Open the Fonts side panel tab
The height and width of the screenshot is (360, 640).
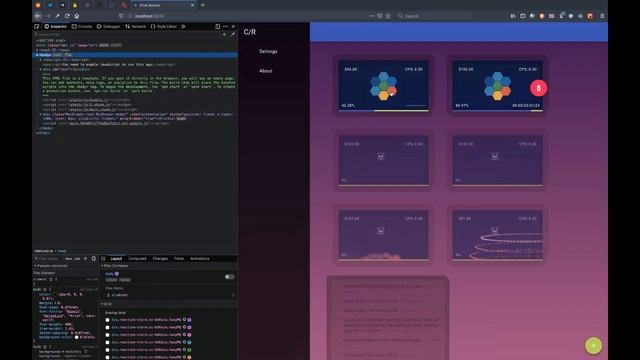[x=179, y=259]
